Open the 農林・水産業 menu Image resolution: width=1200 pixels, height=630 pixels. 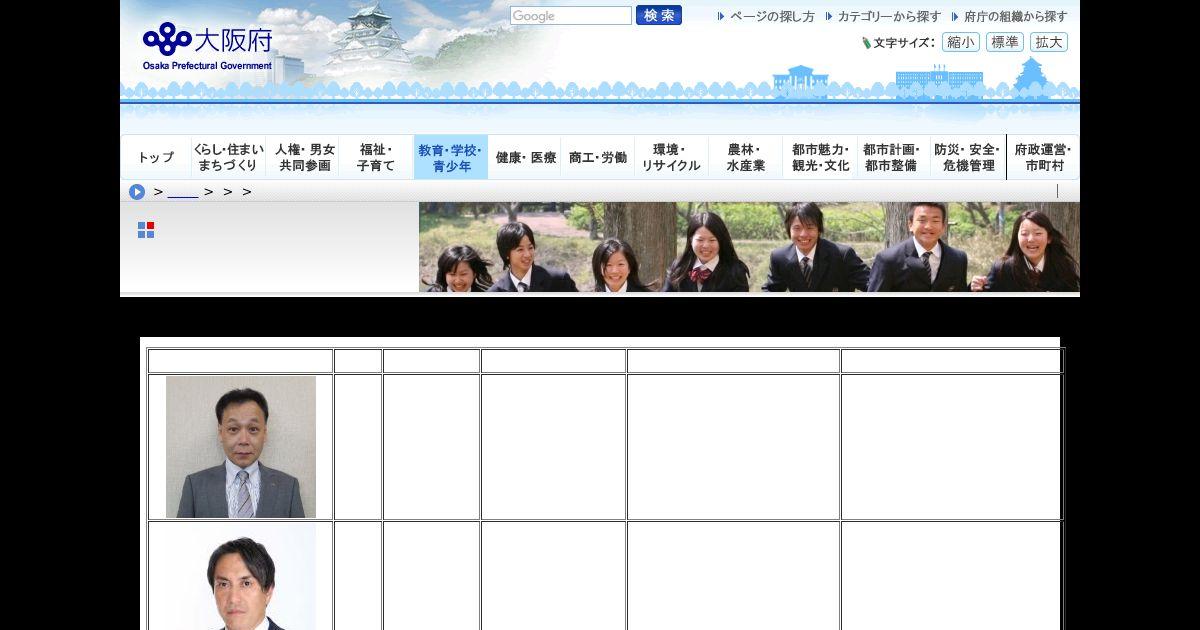tap(745, 158)
